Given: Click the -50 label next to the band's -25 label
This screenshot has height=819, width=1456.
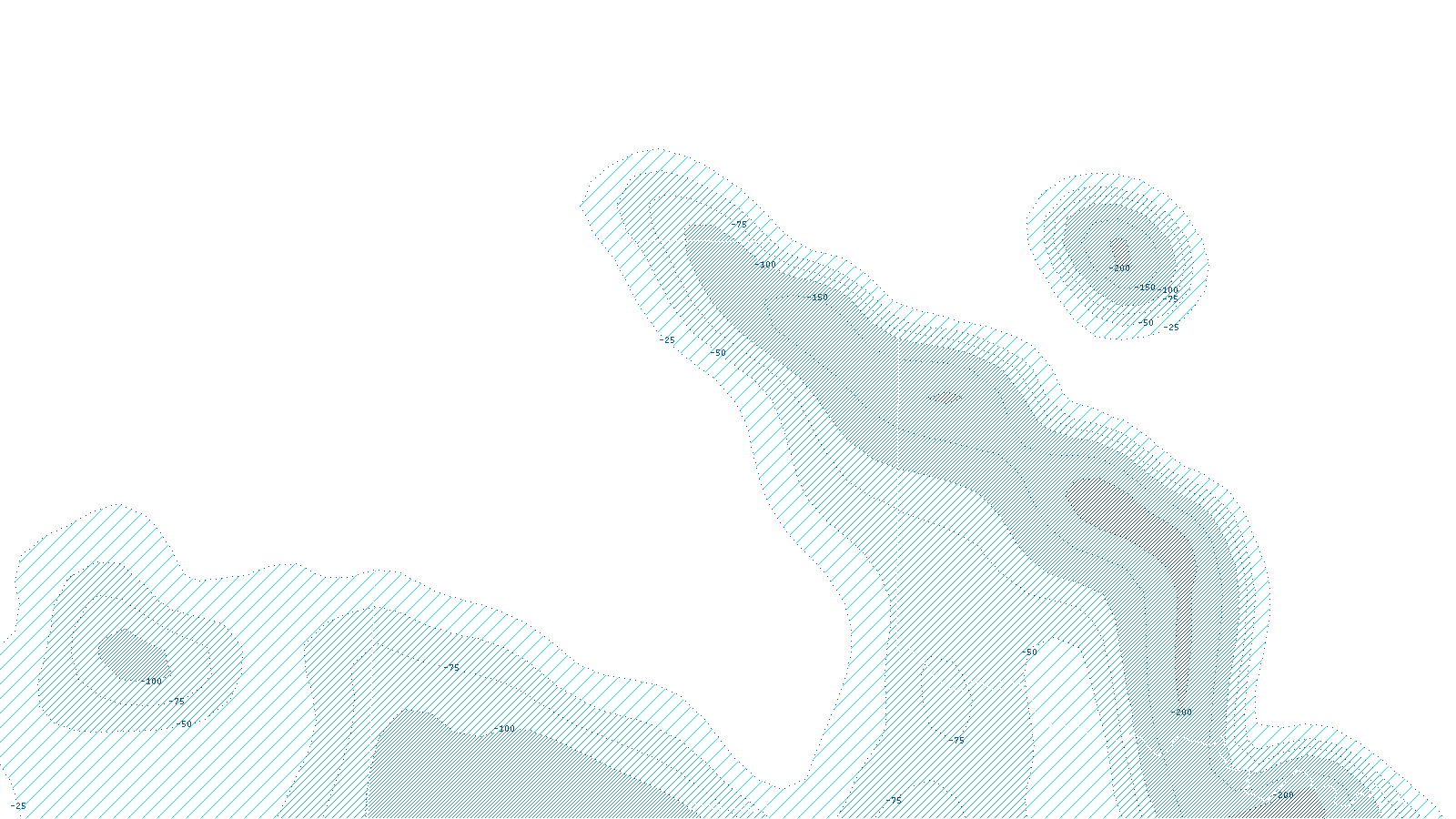Looking at the screenshot, I should 718,353.
